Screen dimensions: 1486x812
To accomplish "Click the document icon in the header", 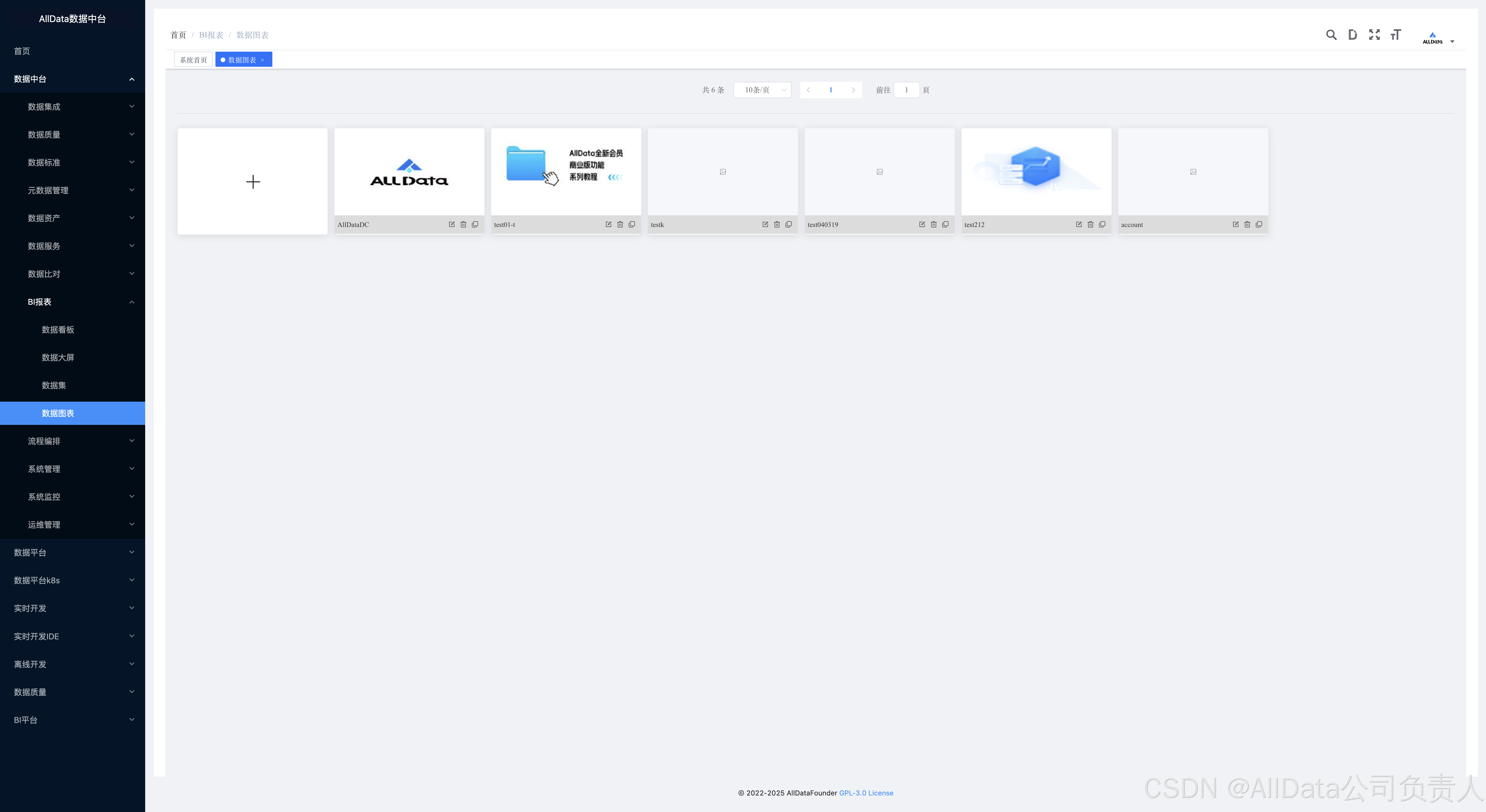I will pos(1352,35).
